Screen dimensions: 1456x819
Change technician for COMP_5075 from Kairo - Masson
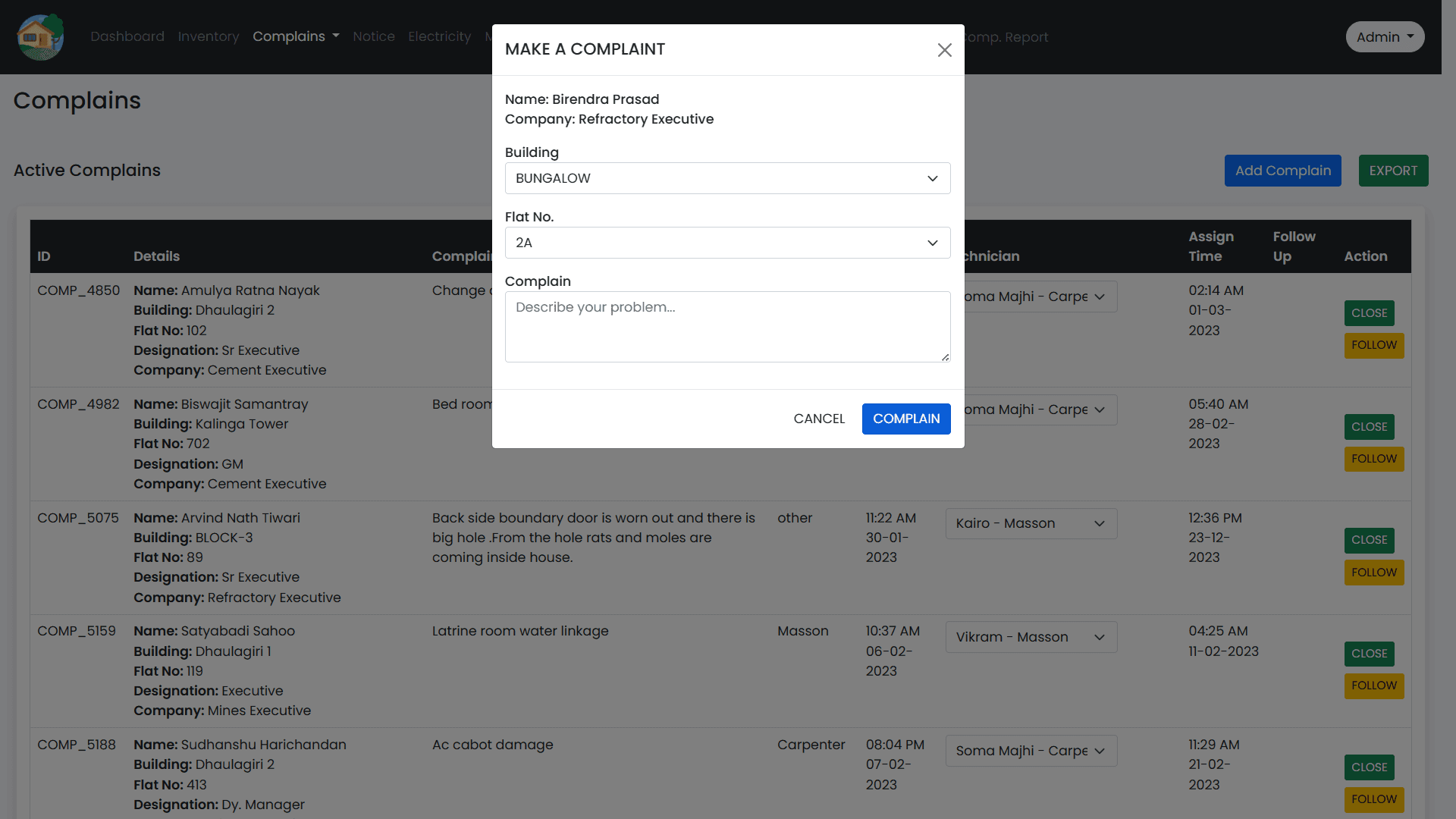tap(1031, 523)
